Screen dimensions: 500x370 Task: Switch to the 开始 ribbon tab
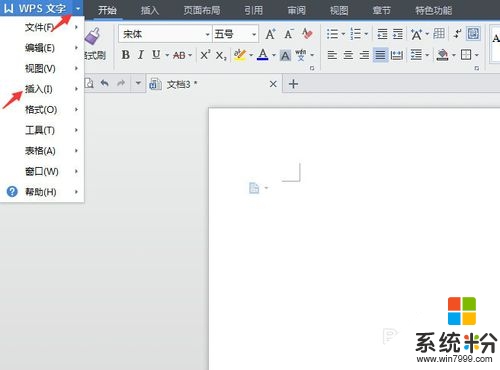107,10
